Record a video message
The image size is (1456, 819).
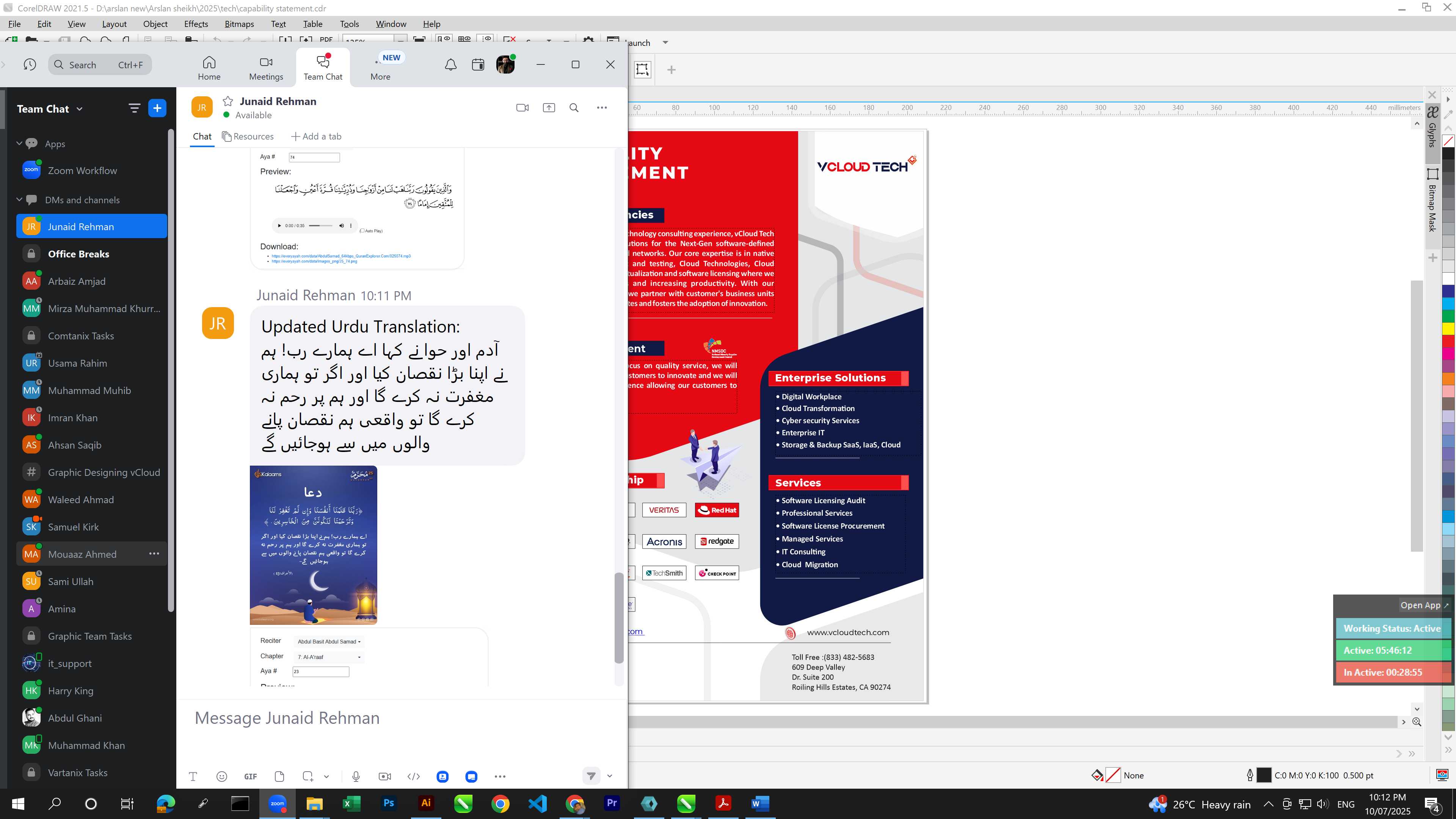click(385, 776)
